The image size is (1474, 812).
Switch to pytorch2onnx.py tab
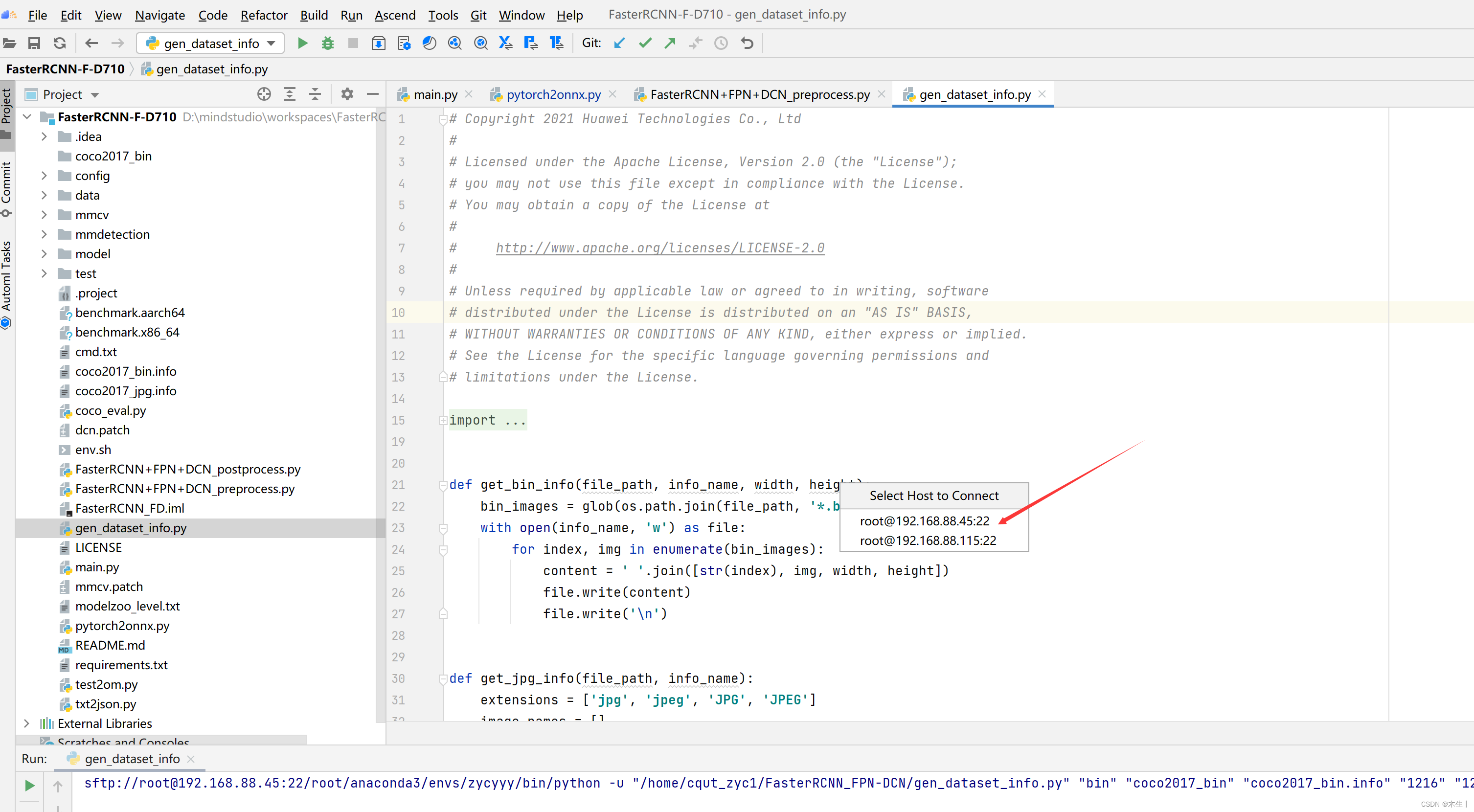click(x=553, y=94)
